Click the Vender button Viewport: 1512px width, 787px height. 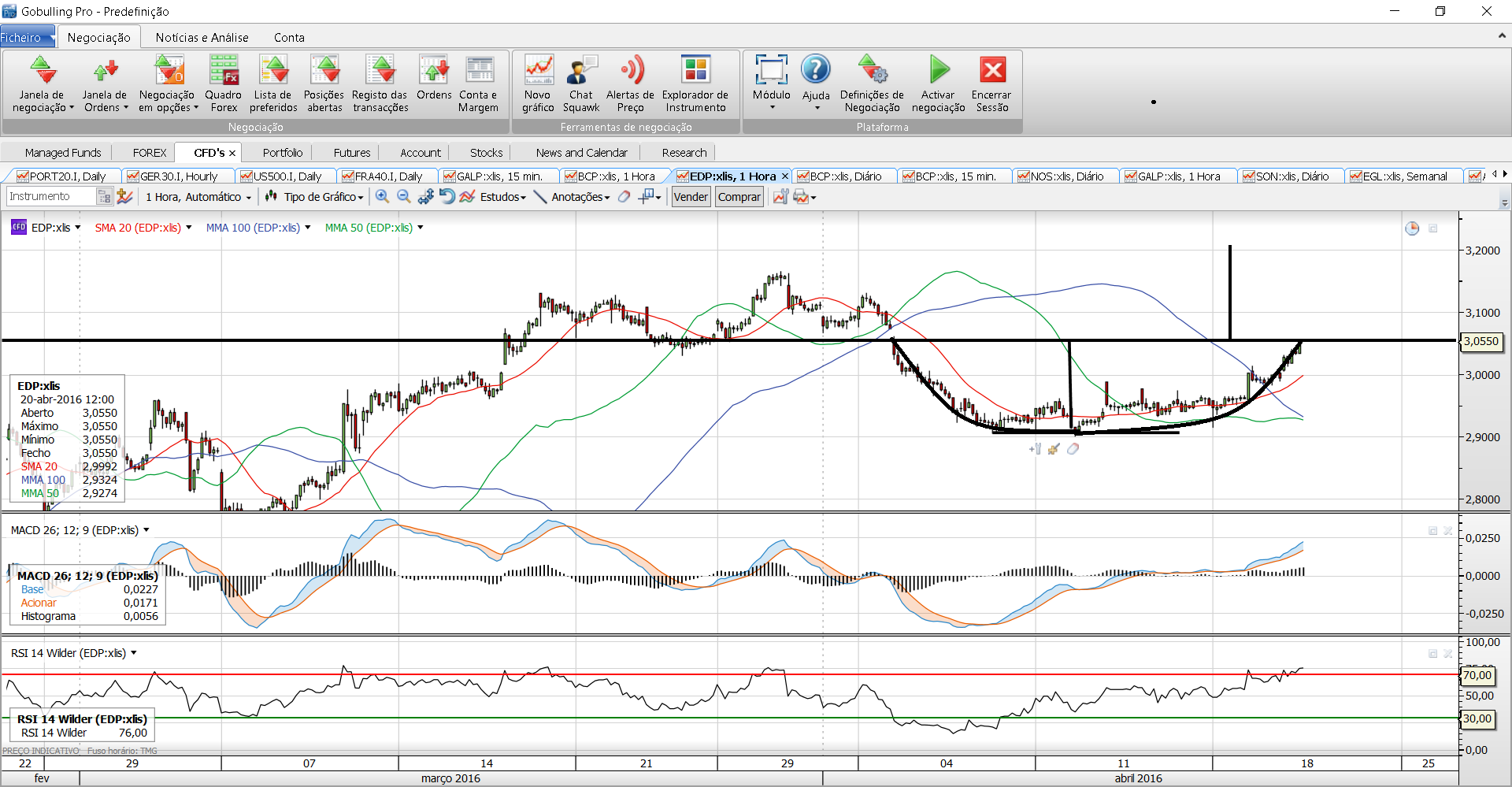point(691,197)
